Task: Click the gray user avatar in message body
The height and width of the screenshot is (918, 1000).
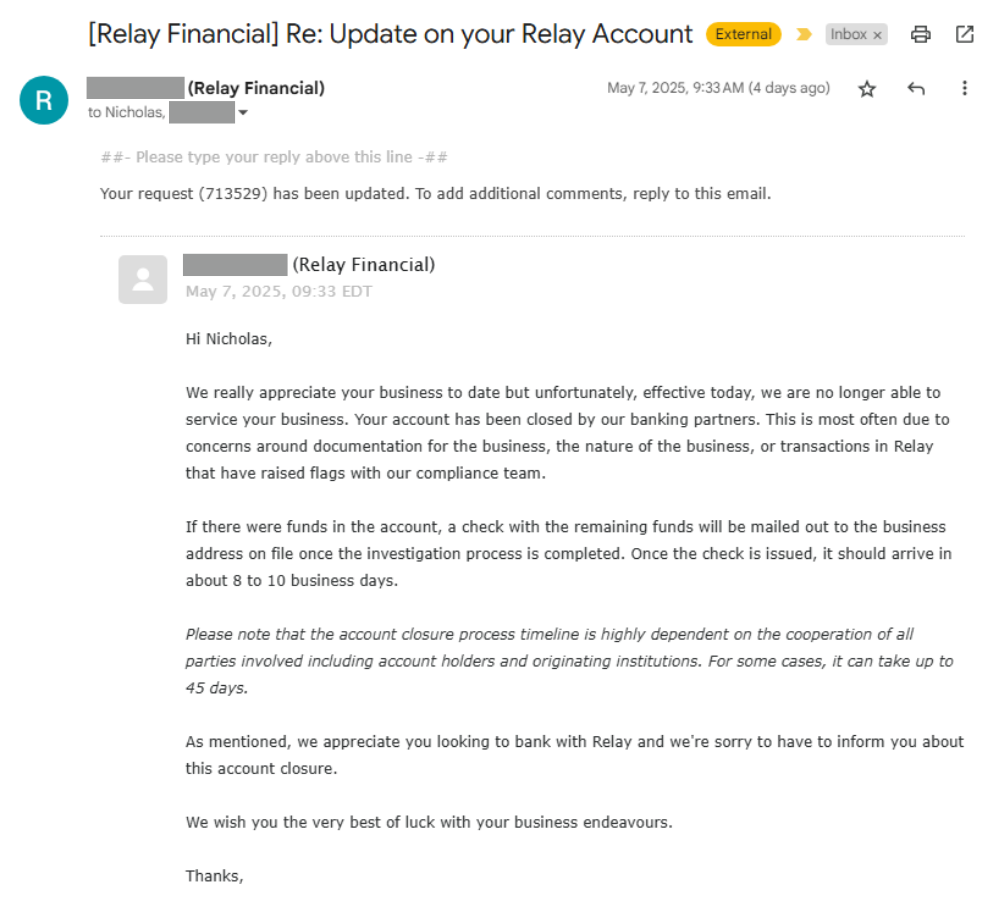Action: pyautogui.click(x=143, y=279)
